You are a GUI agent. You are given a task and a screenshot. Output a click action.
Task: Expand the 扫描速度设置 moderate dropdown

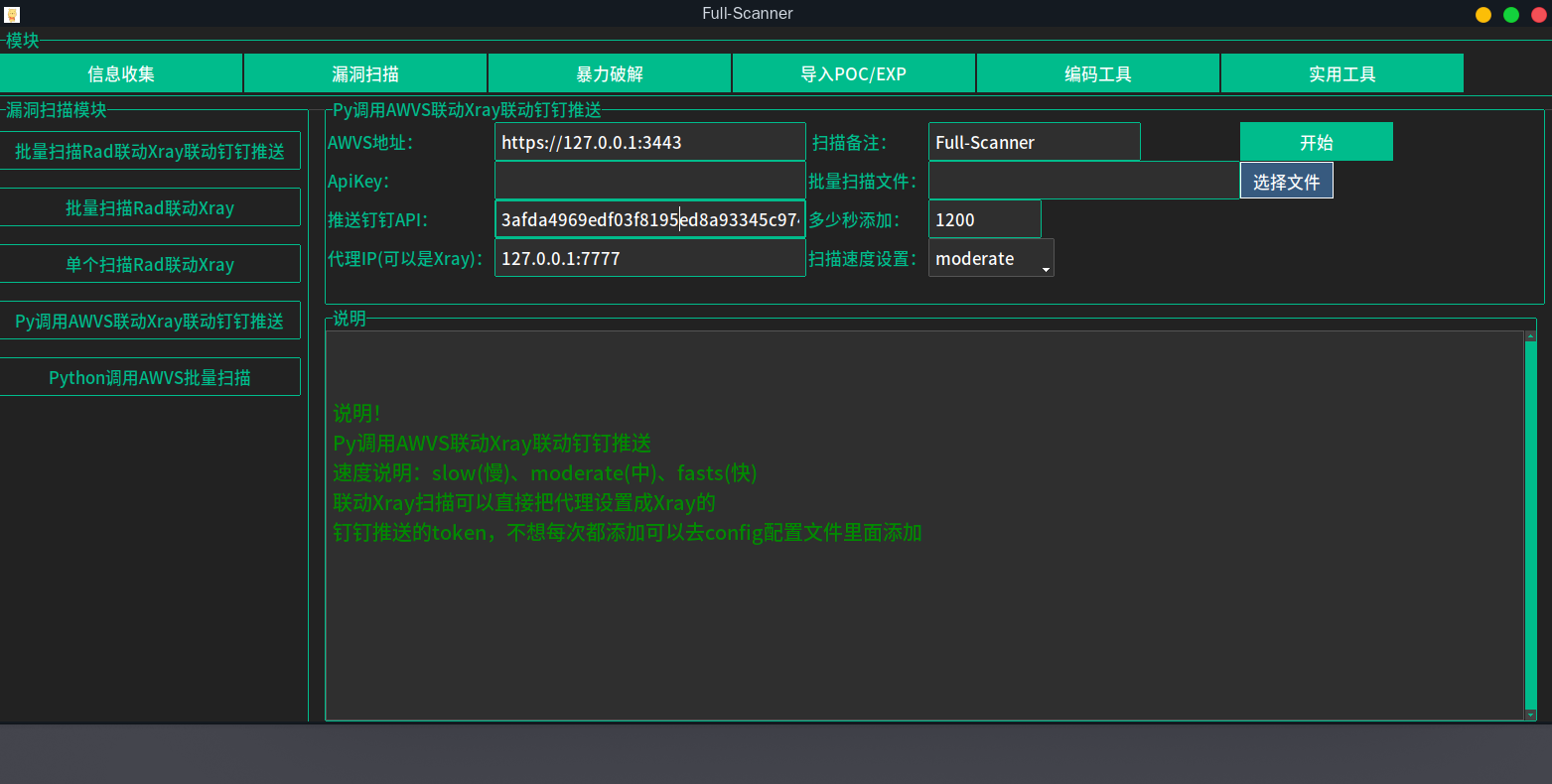tap(991, 259)
